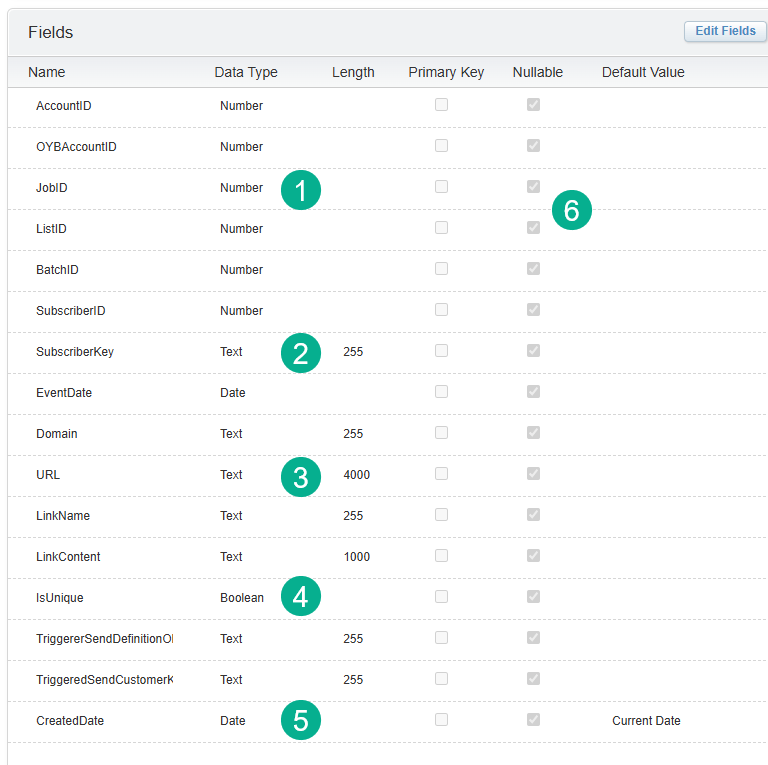Screen dimensions: 768x765
Task: Click the green number 3 marker
Action: point(300,476)
